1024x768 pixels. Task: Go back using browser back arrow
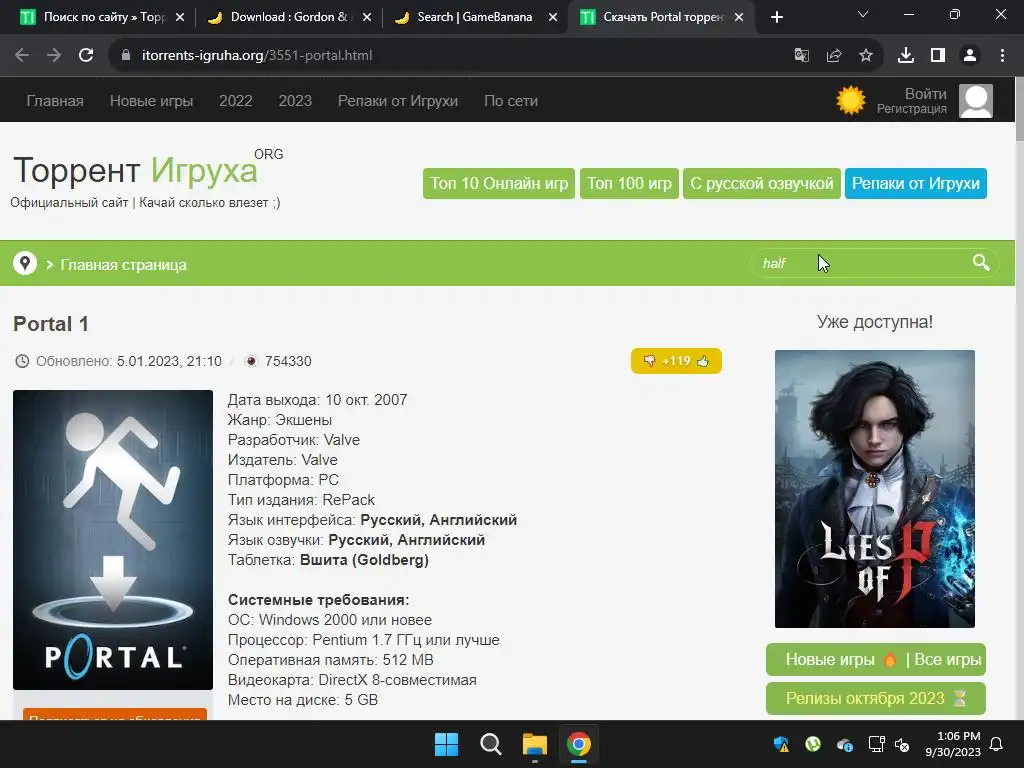click(22, 56)
